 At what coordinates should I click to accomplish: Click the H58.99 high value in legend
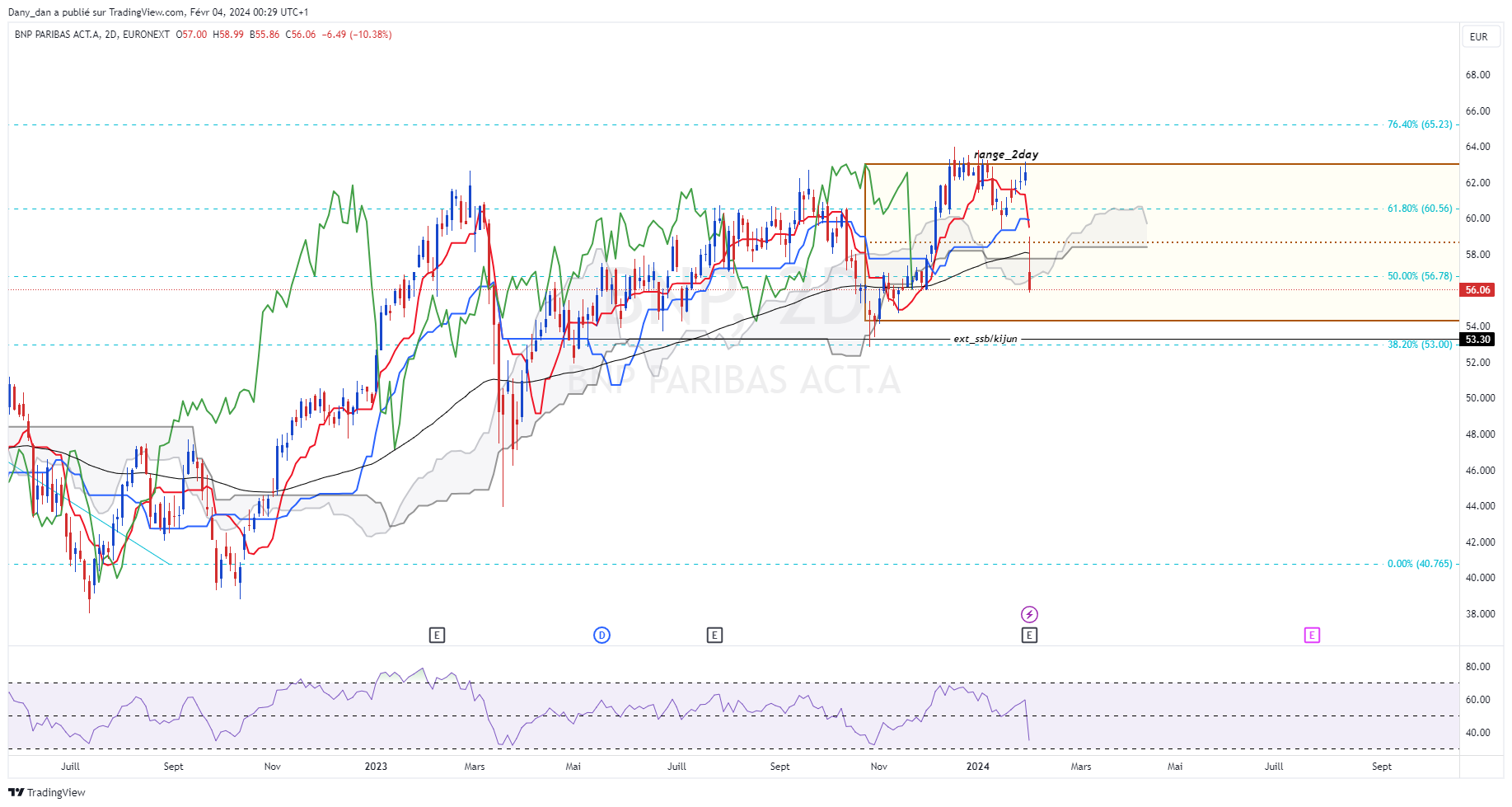(228, 35)
